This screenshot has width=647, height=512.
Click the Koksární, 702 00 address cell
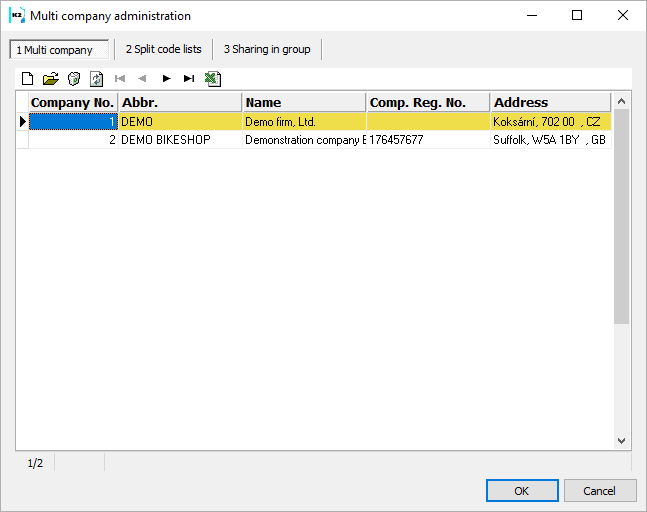(x=550, y=122)
